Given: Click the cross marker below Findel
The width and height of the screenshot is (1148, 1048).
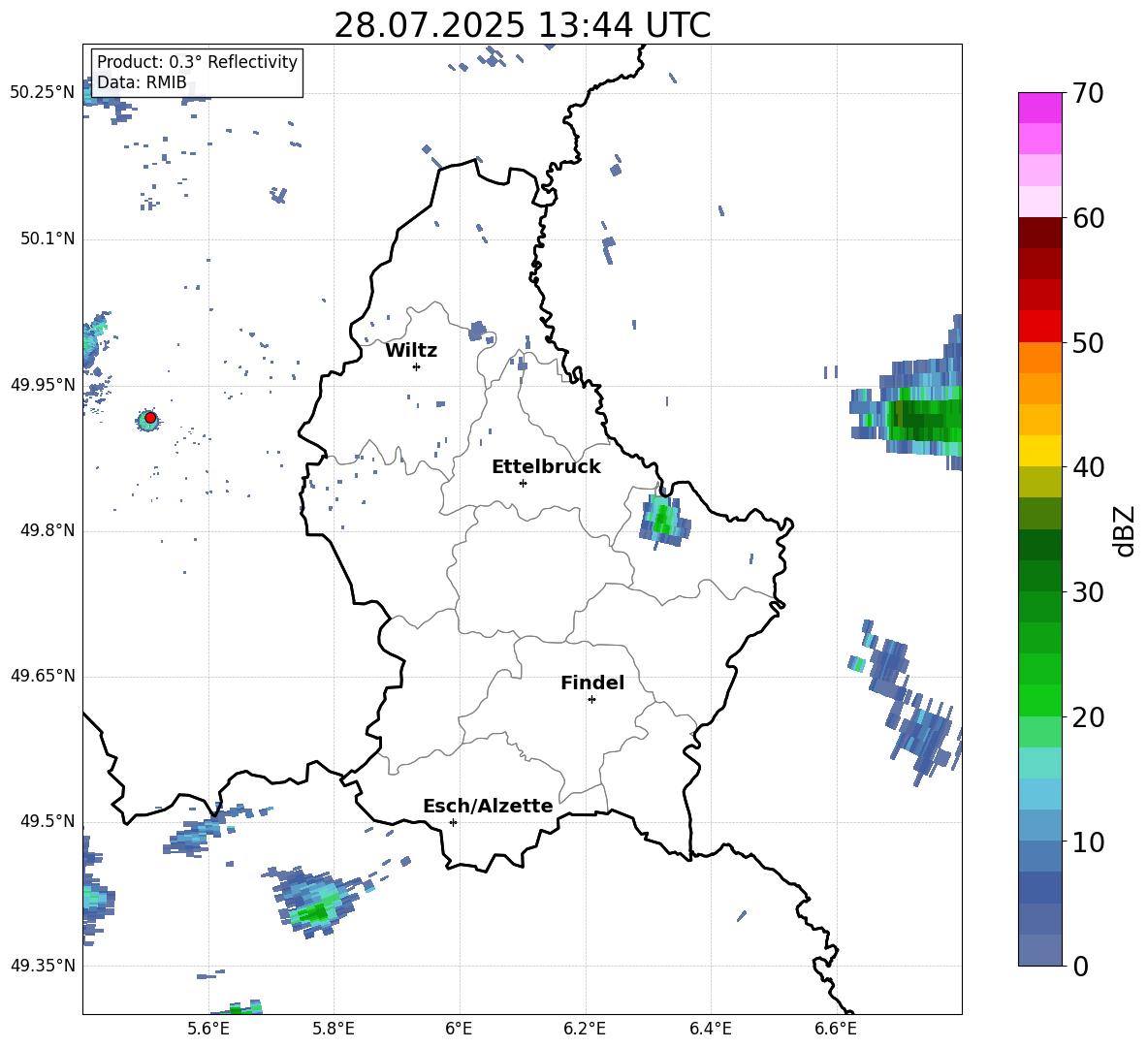Looking at the screenshot, I should (591, 700).
